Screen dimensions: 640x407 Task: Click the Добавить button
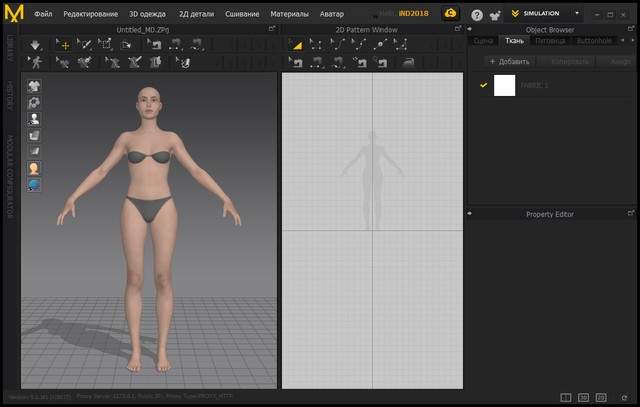[509, 61]
